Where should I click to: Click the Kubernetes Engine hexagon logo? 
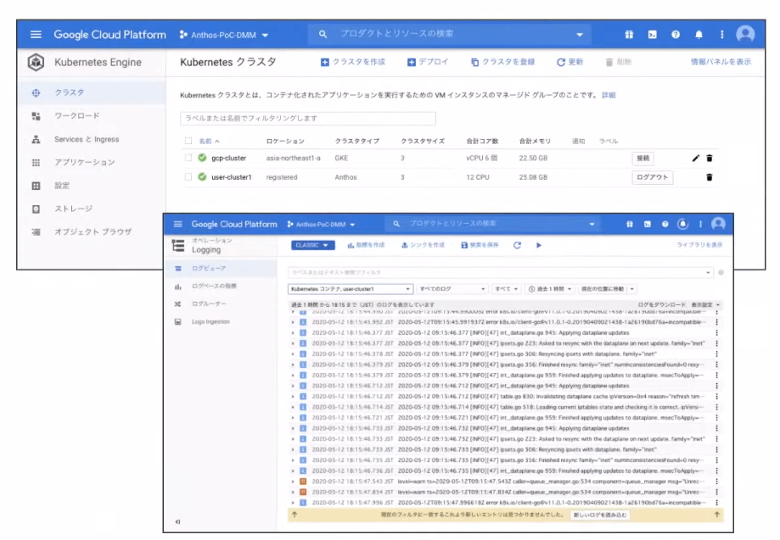point(36,62)
